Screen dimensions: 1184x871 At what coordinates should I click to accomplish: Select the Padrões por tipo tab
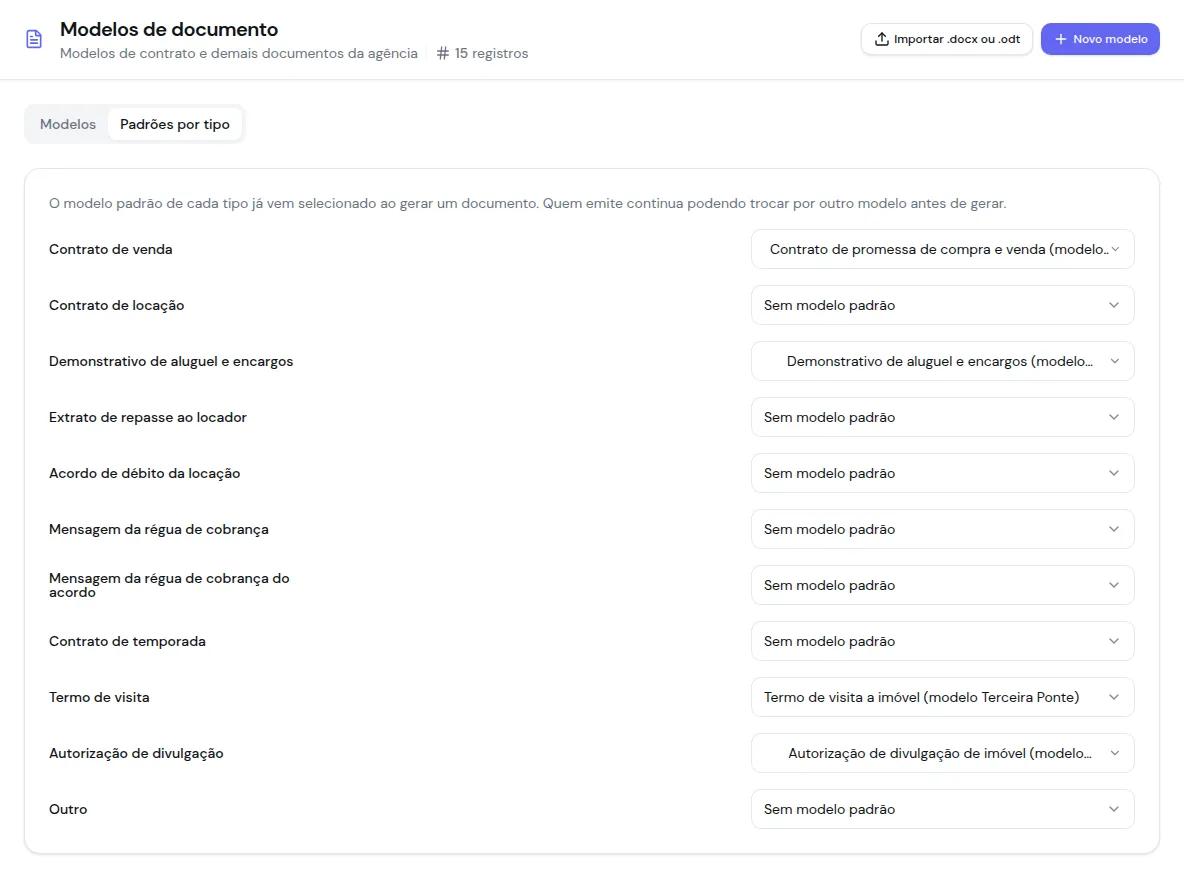[x=175, y=125]
